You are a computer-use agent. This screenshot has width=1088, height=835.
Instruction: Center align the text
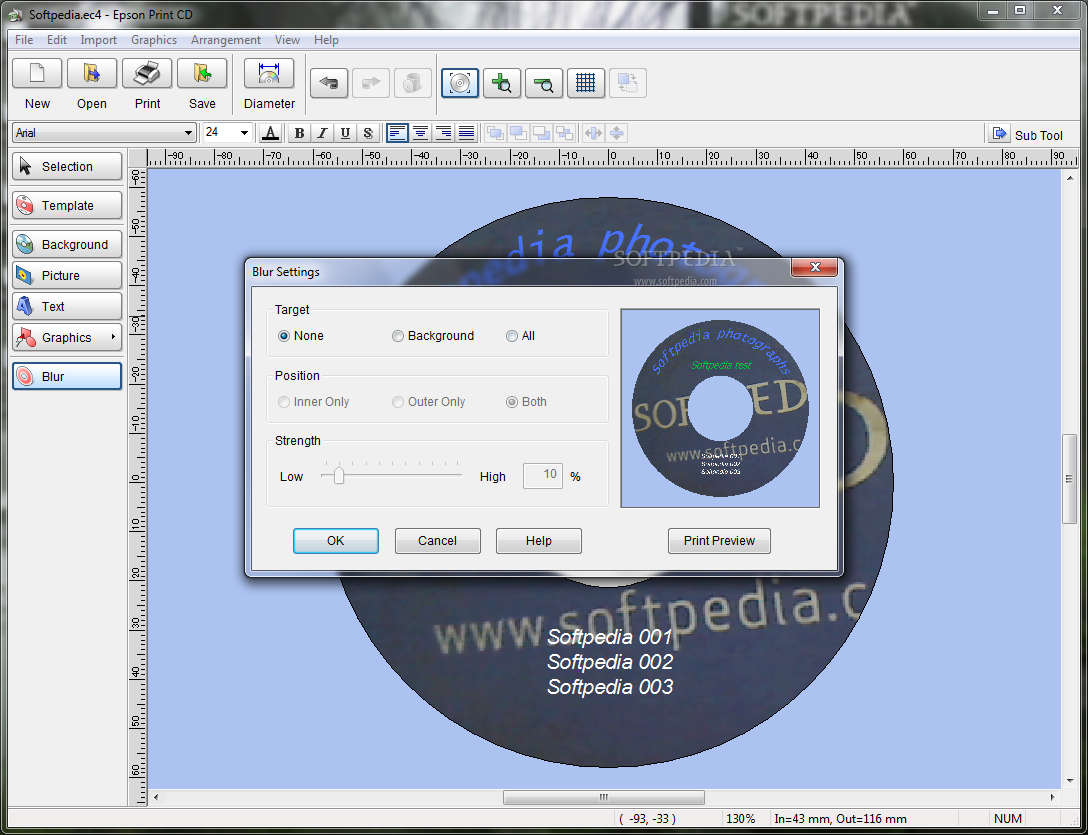[420, 133]
